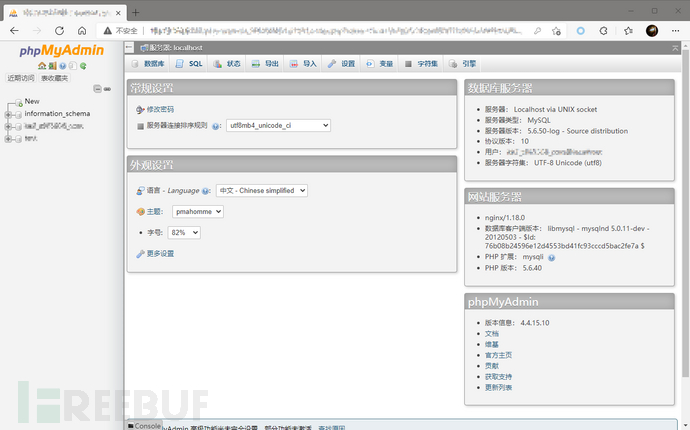Click 'Localhost via UNIX socket' text
Screen dimensions: 690x430
coord(555,109)
